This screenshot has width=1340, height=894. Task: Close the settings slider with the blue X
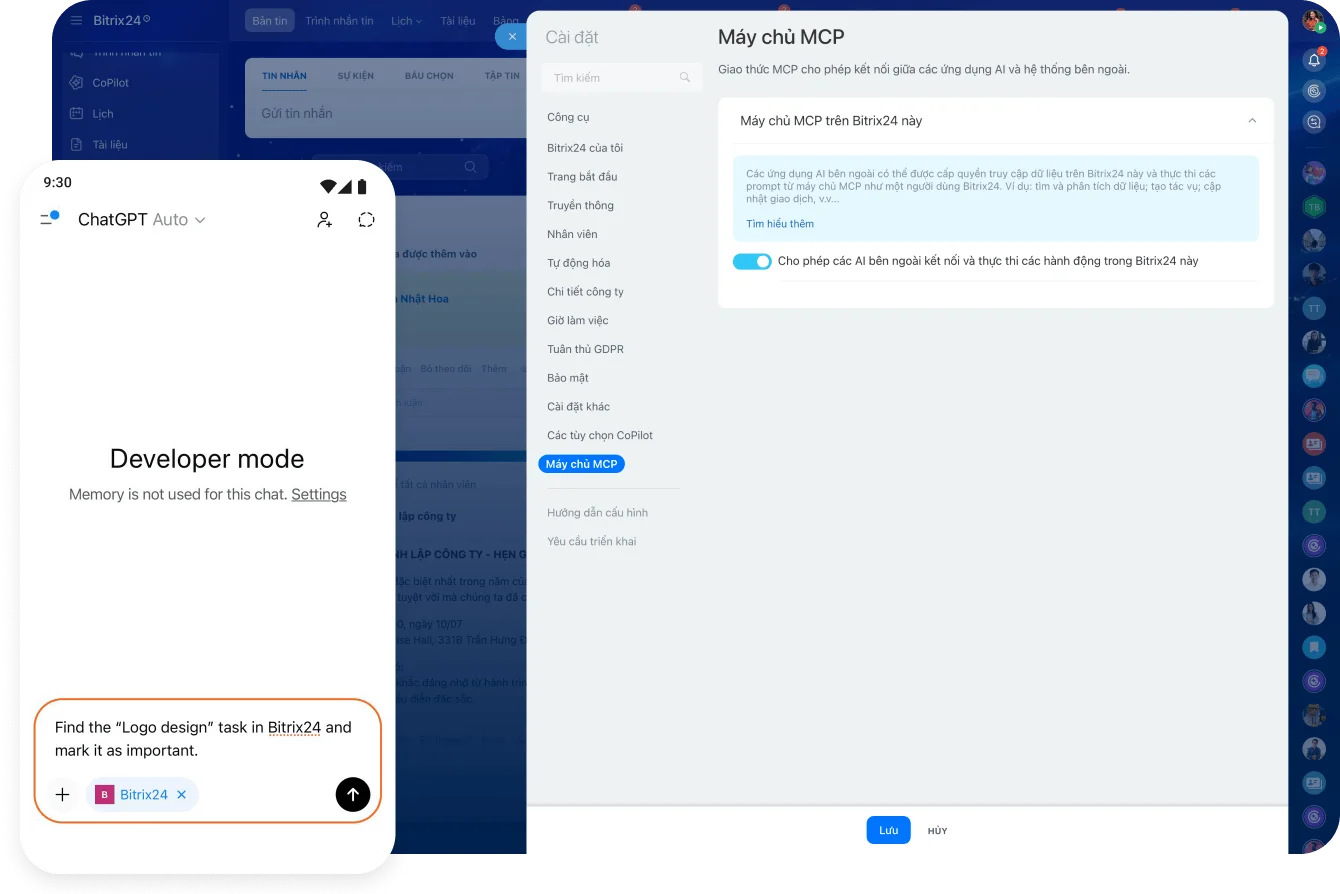512,36
